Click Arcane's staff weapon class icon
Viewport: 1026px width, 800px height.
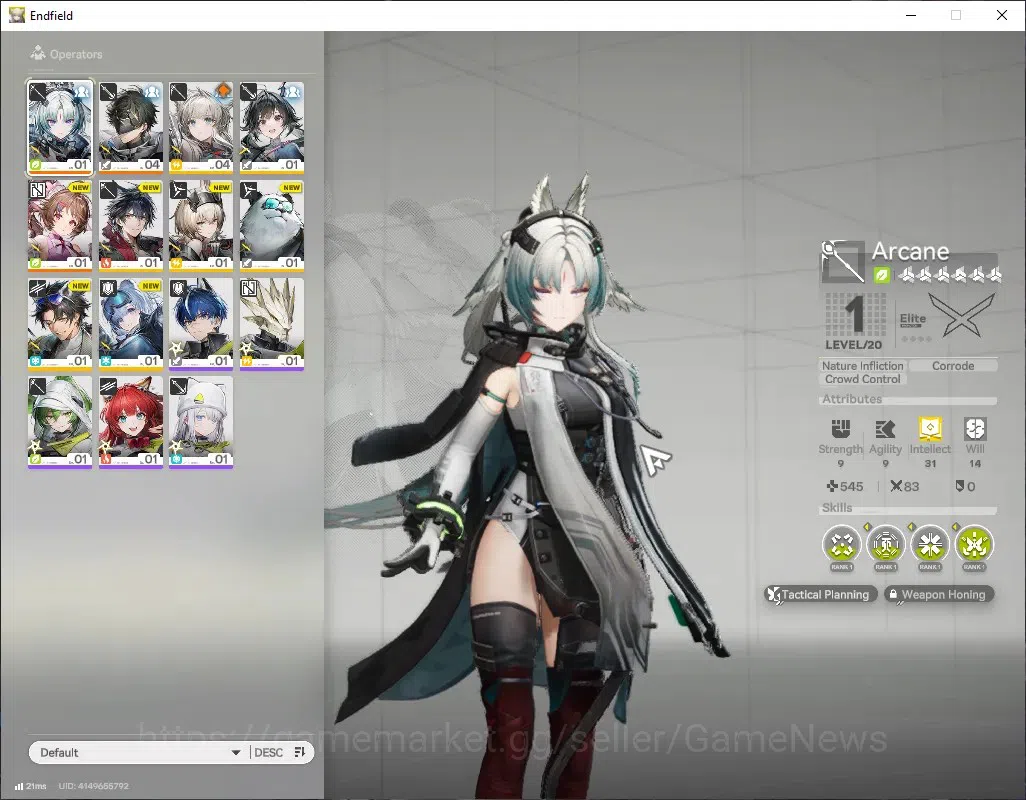pyautogui.click(x=843, y=262)
